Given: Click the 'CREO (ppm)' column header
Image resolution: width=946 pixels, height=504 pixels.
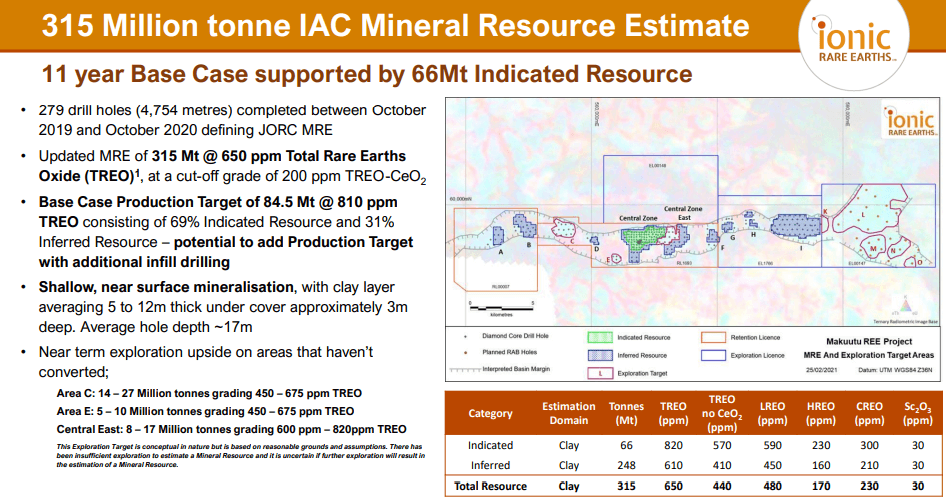Looking at the screenshot, I should [x=869, y=413].
